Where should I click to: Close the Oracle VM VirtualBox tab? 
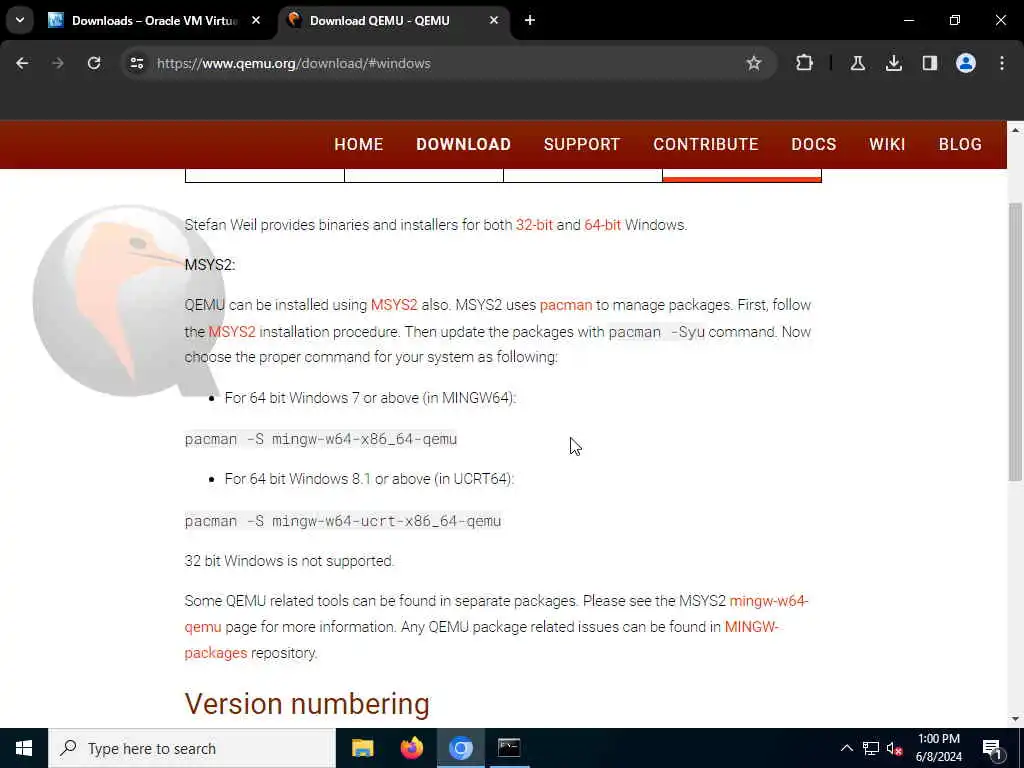(x=256, y=21)
